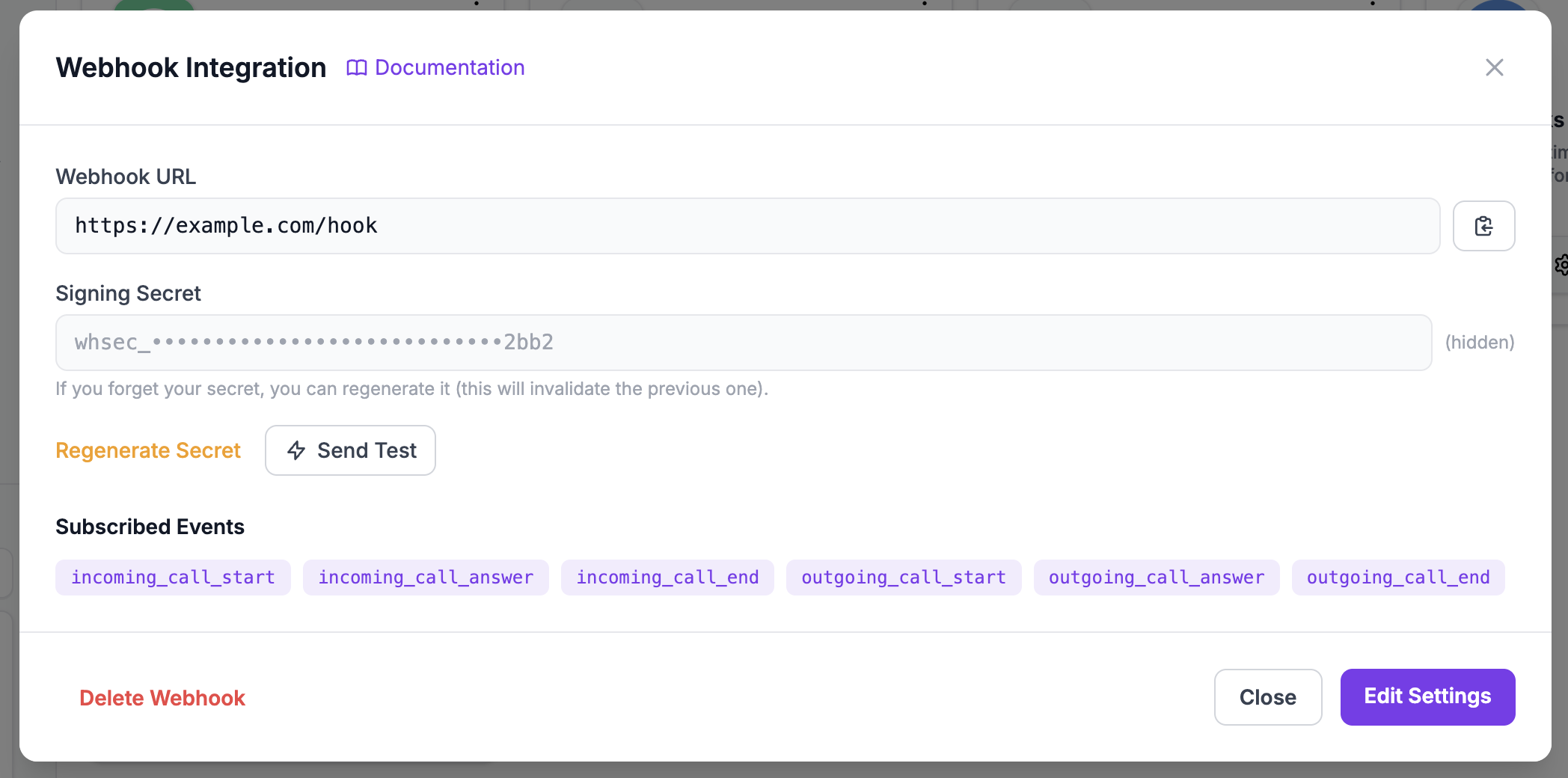1568x778 pixels.
Task: Click the copy Webhook URL icon
Action: [1483, 225]
